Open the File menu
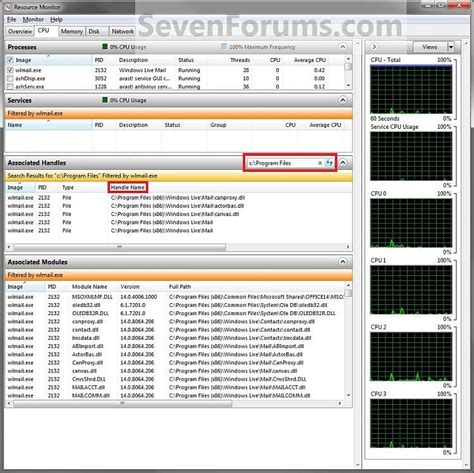This screenshot has height=473, width=474. click(x=11, y=19)
